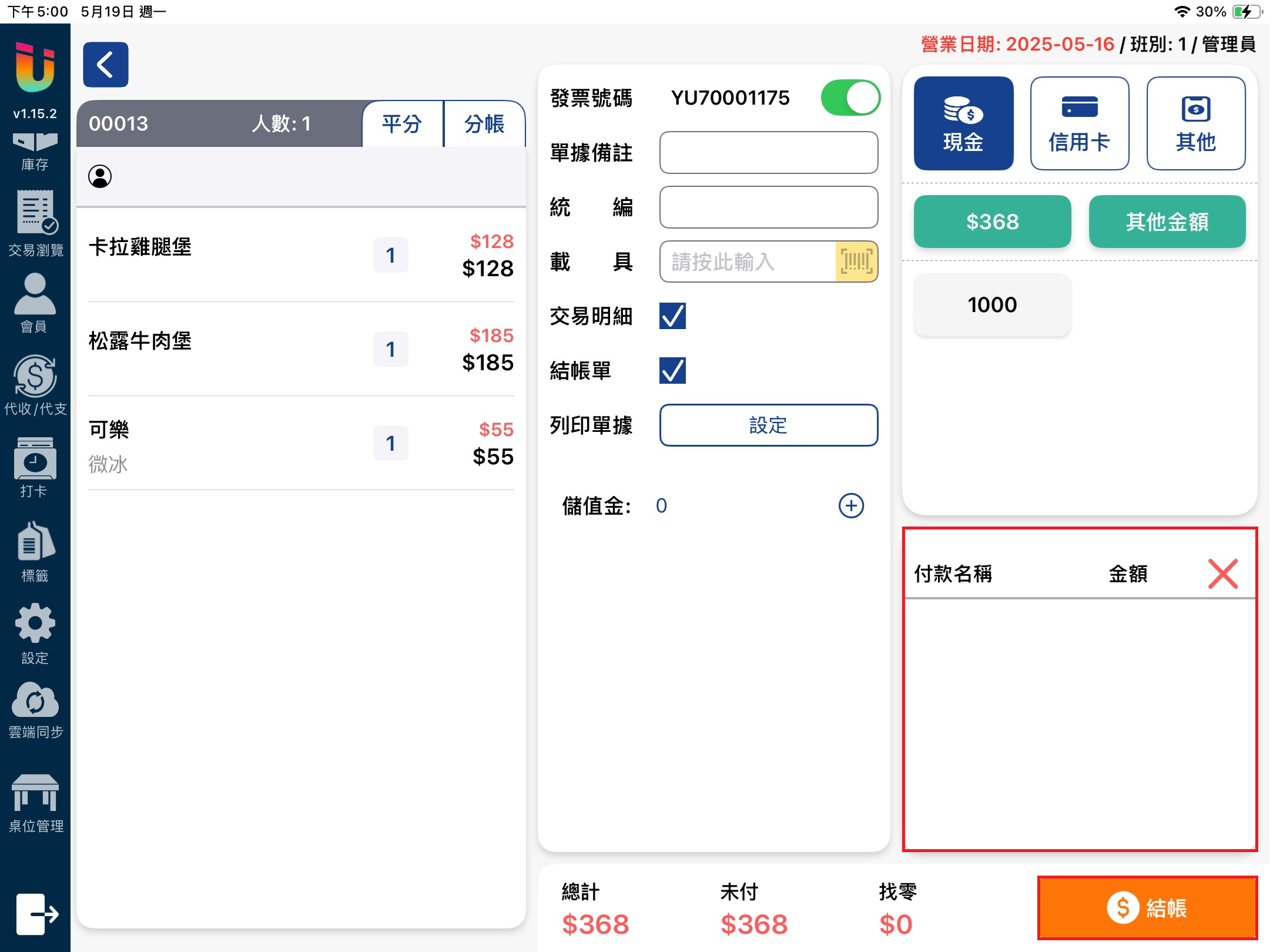Open the 標籤 label icon
The width and height of the screenshot is (1280, 952).
[35, 551]
